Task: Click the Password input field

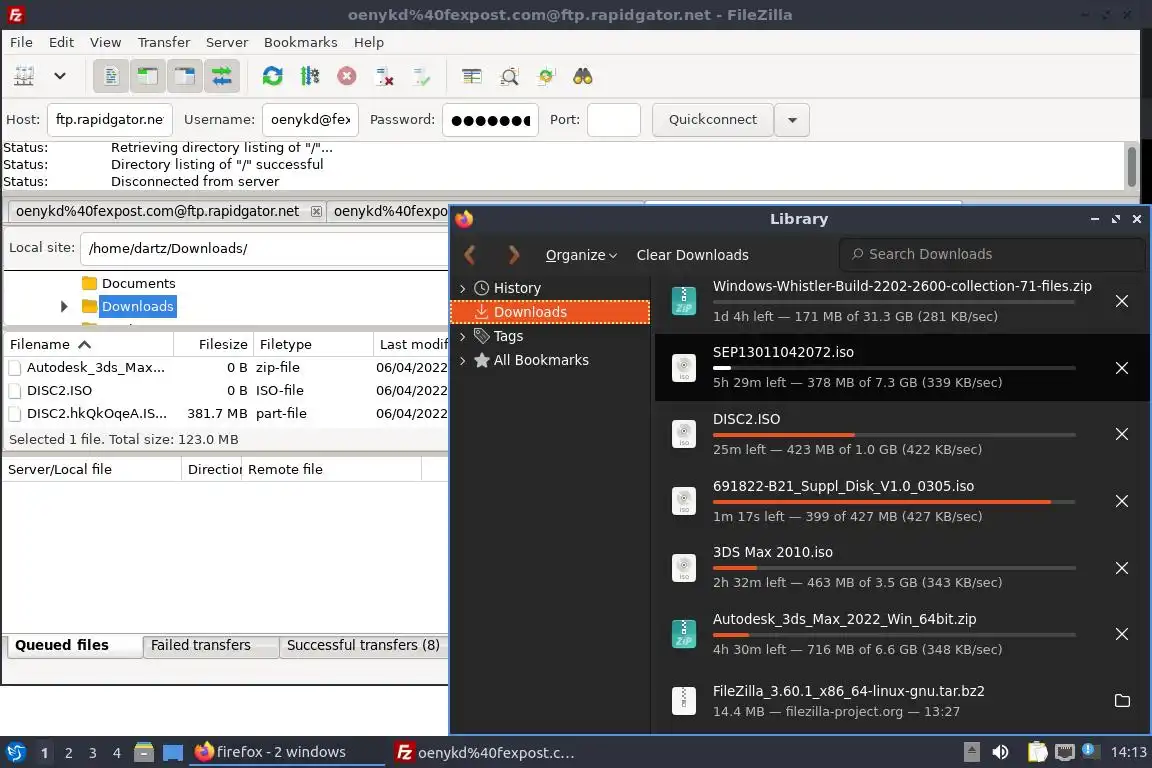Action: click(x=490, y=120)
